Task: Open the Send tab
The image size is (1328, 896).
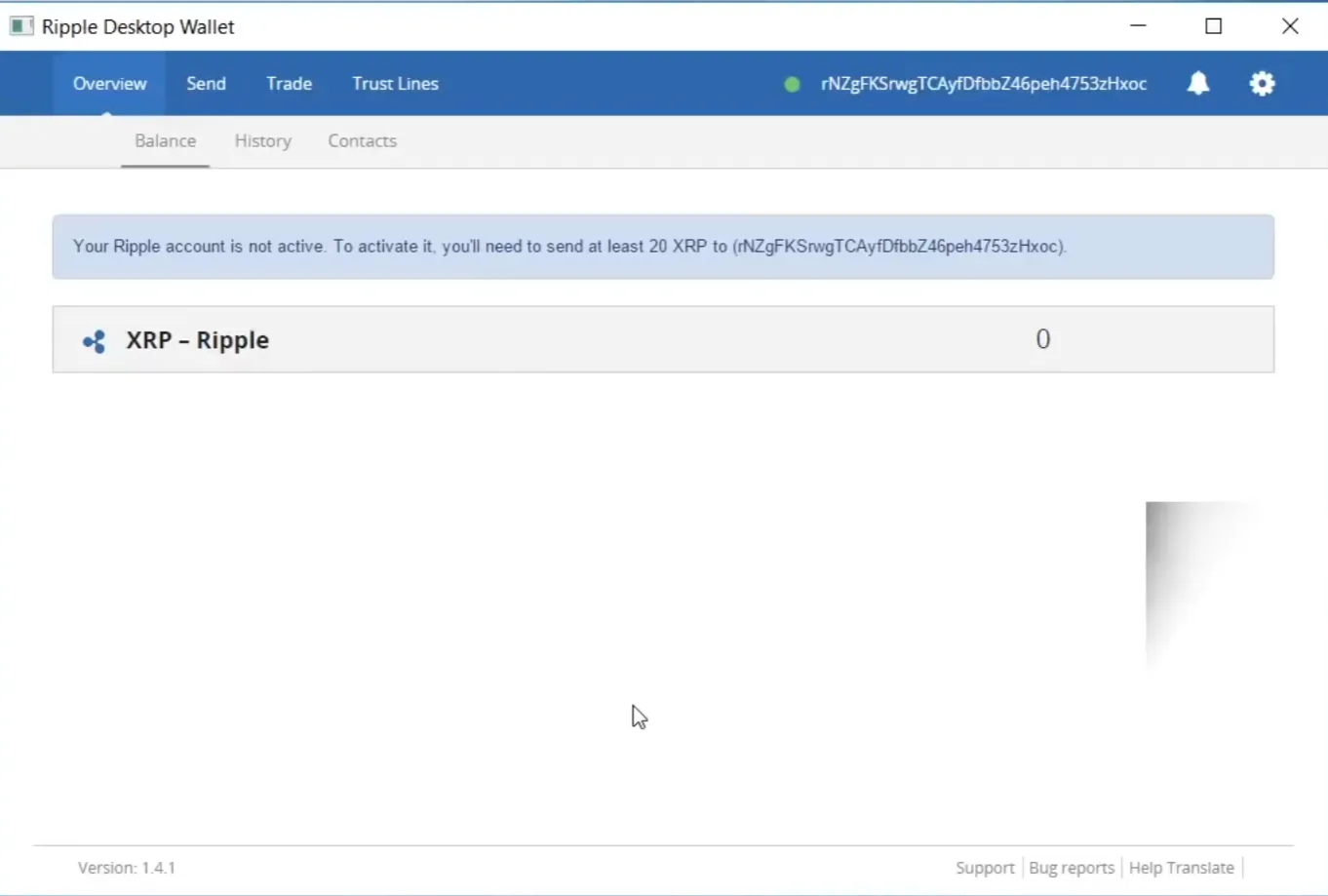Action: [x=207, y=84]
